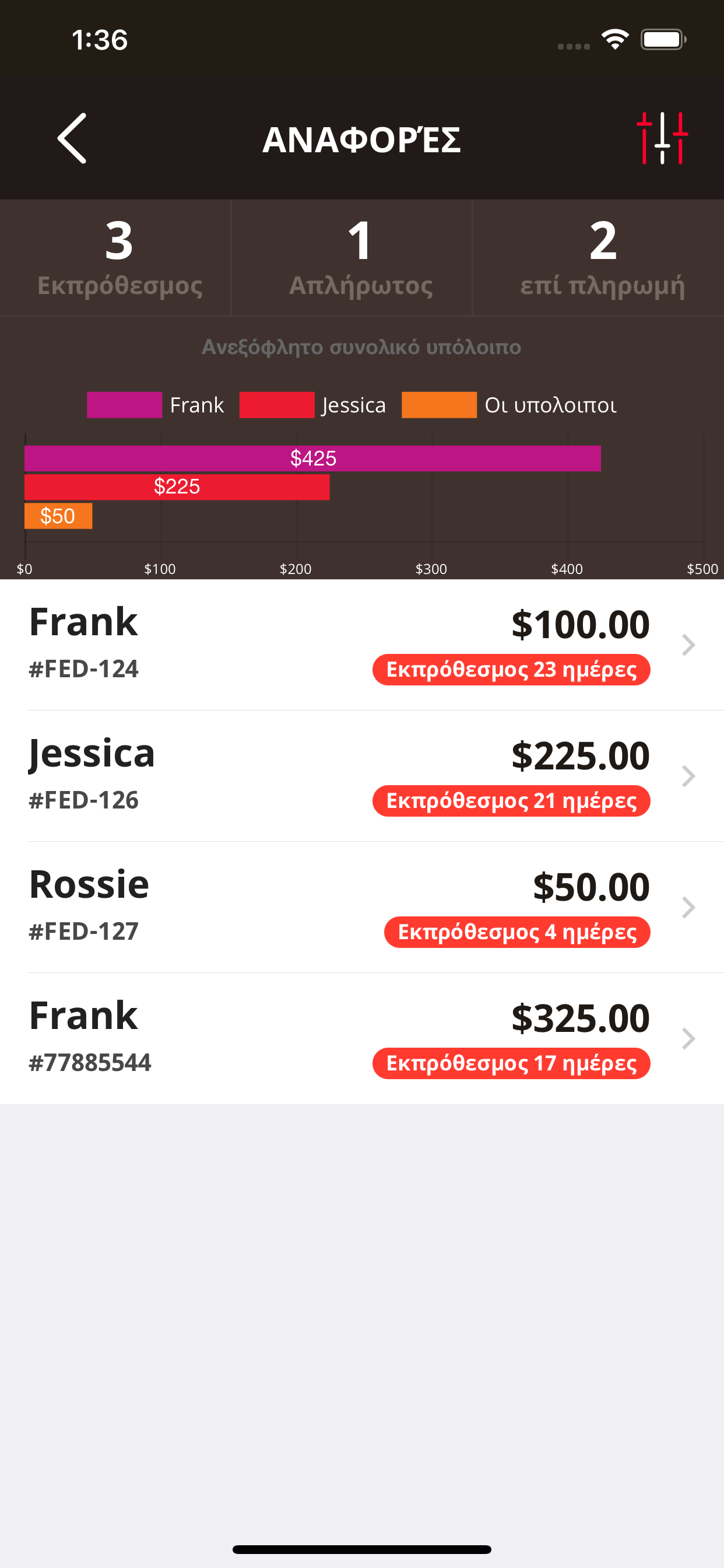Open the red filter sliders icon
Image resolution: width=724 pixels, height=1568 pixels.
[x=662, y=138]
